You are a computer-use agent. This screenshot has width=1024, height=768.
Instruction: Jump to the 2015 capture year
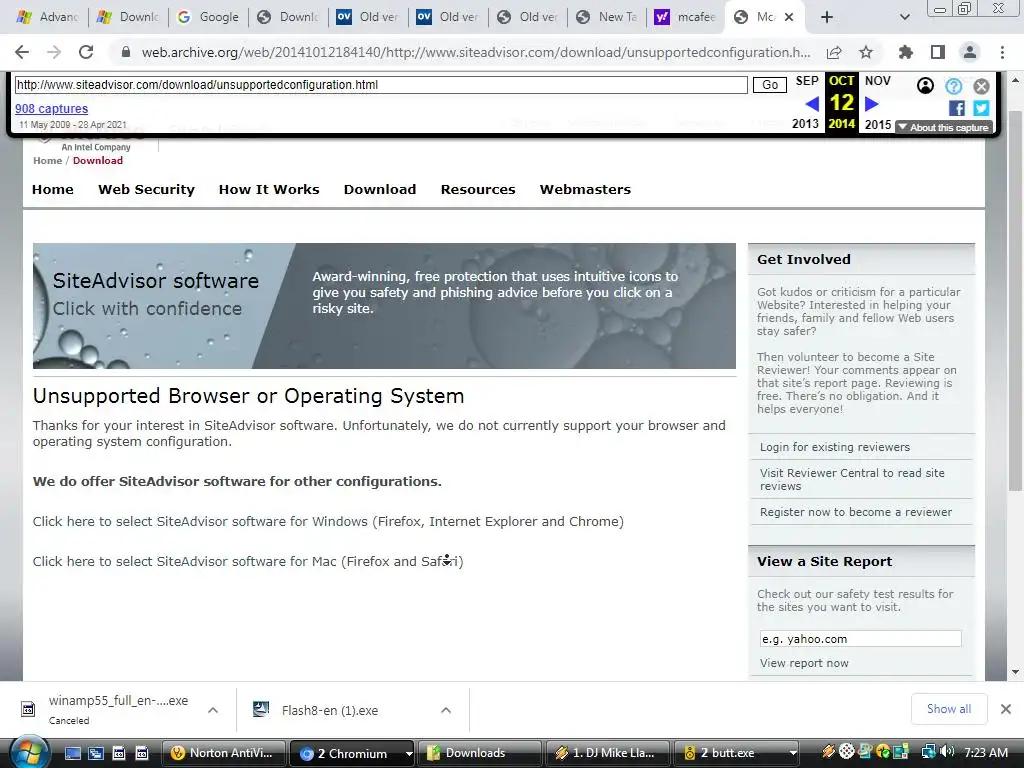click(878, 124)
